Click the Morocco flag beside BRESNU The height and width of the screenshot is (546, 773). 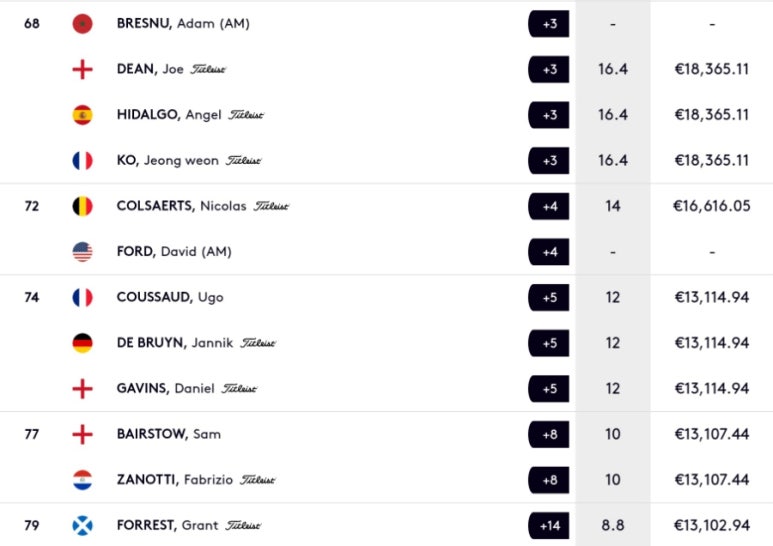pos(82,24)
